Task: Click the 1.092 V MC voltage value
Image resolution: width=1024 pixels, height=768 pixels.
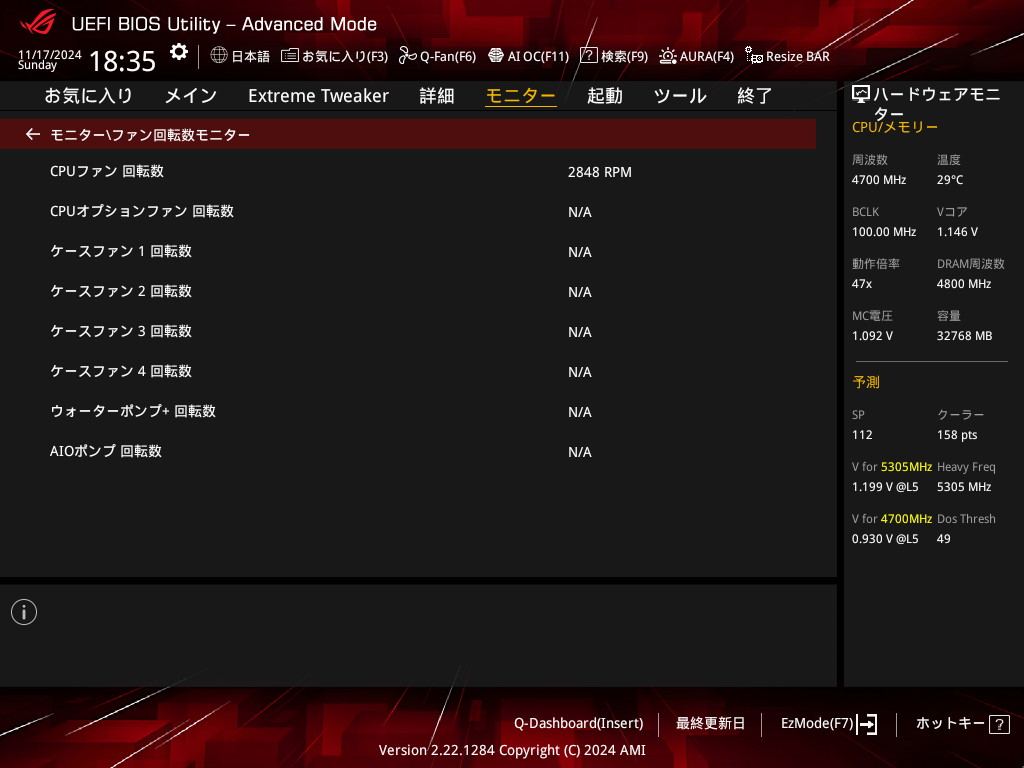Action: pyautogui.click(x=872, y=336)
